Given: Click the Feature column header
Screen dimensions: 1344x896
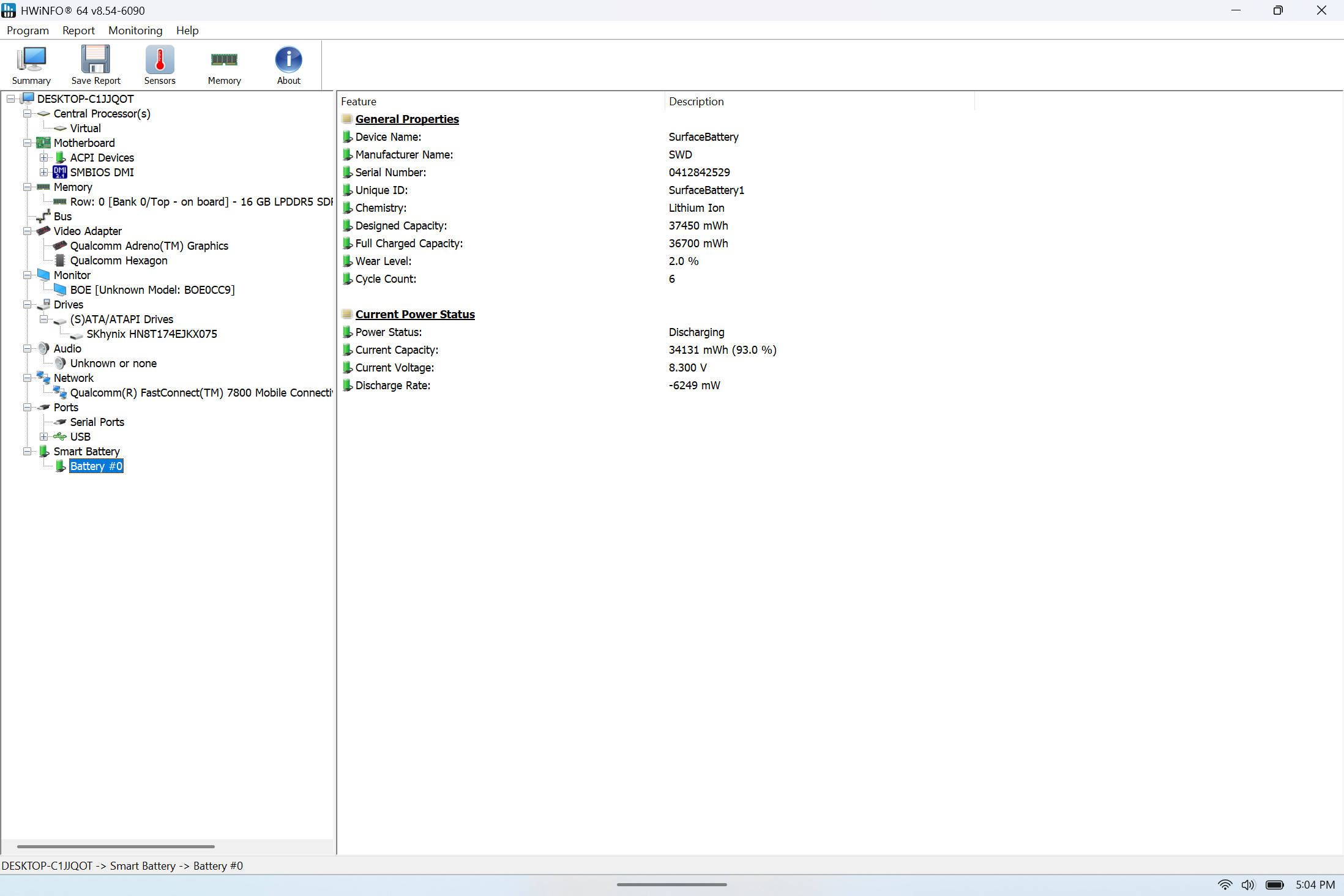Looking at the screenshot, I should pos(501,102).
